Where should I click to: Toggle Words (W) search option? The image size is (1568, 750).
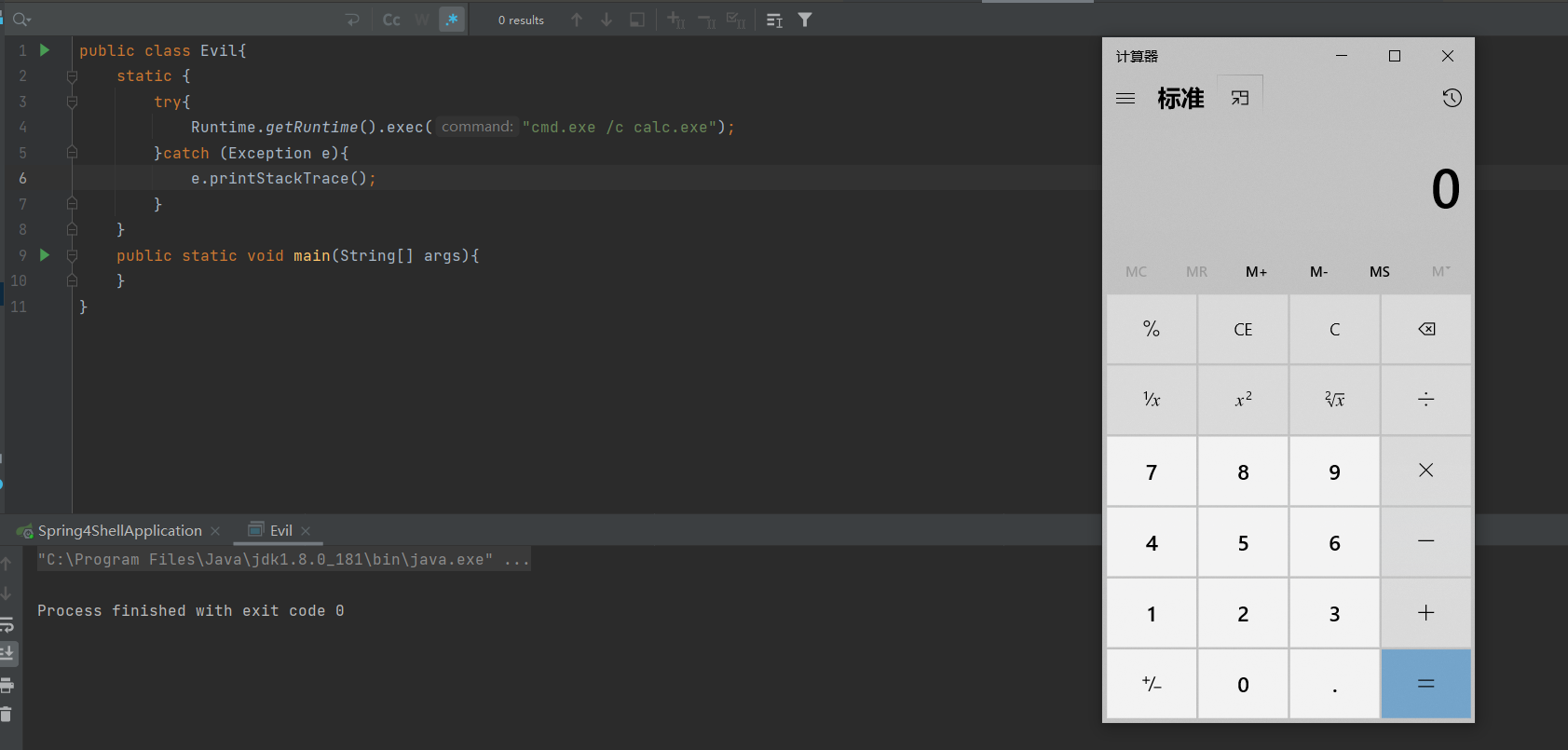tap(422, 20)
